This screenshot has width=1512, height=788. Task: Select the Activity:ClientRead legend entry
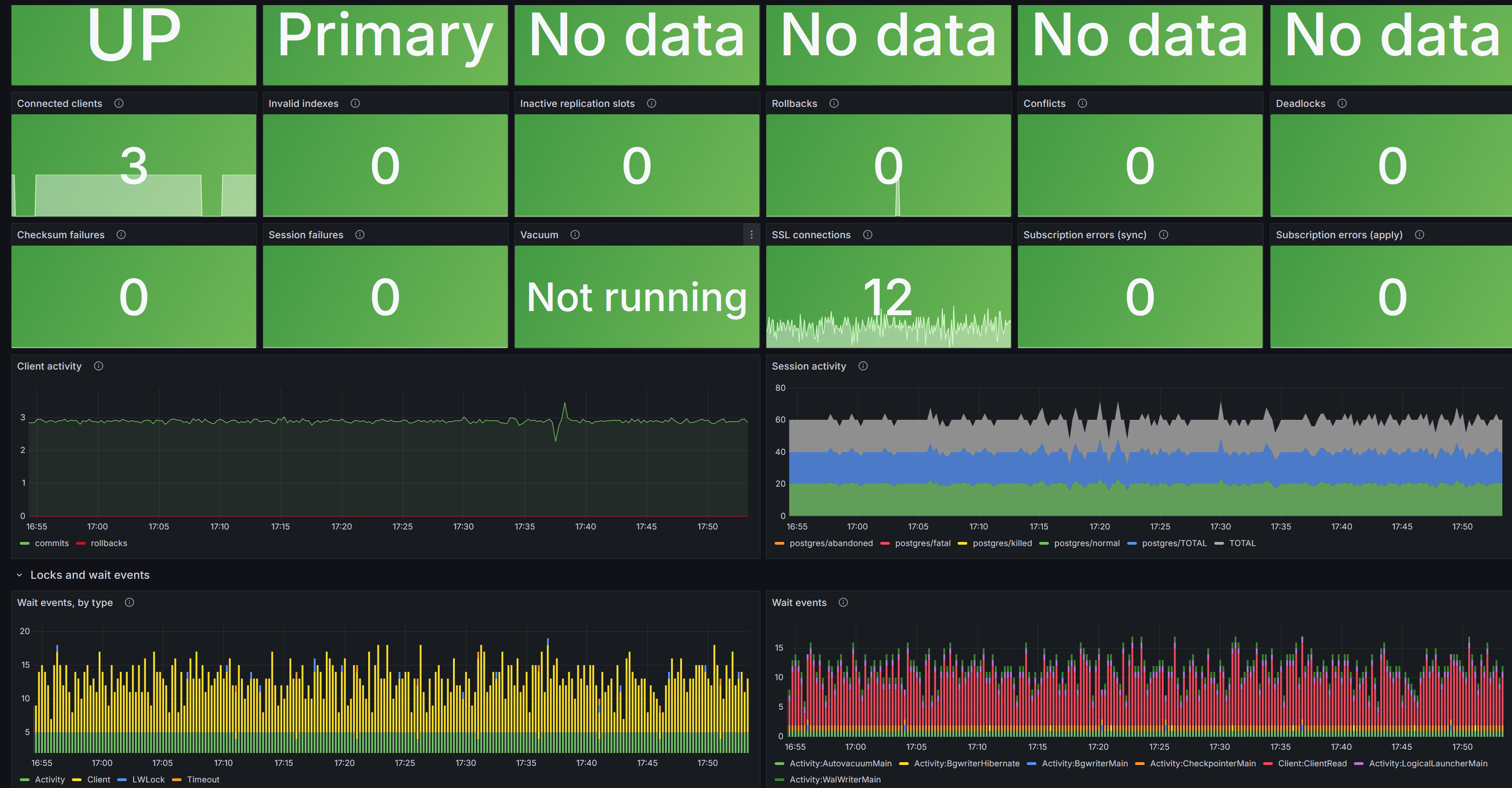tap(1312, 764)
